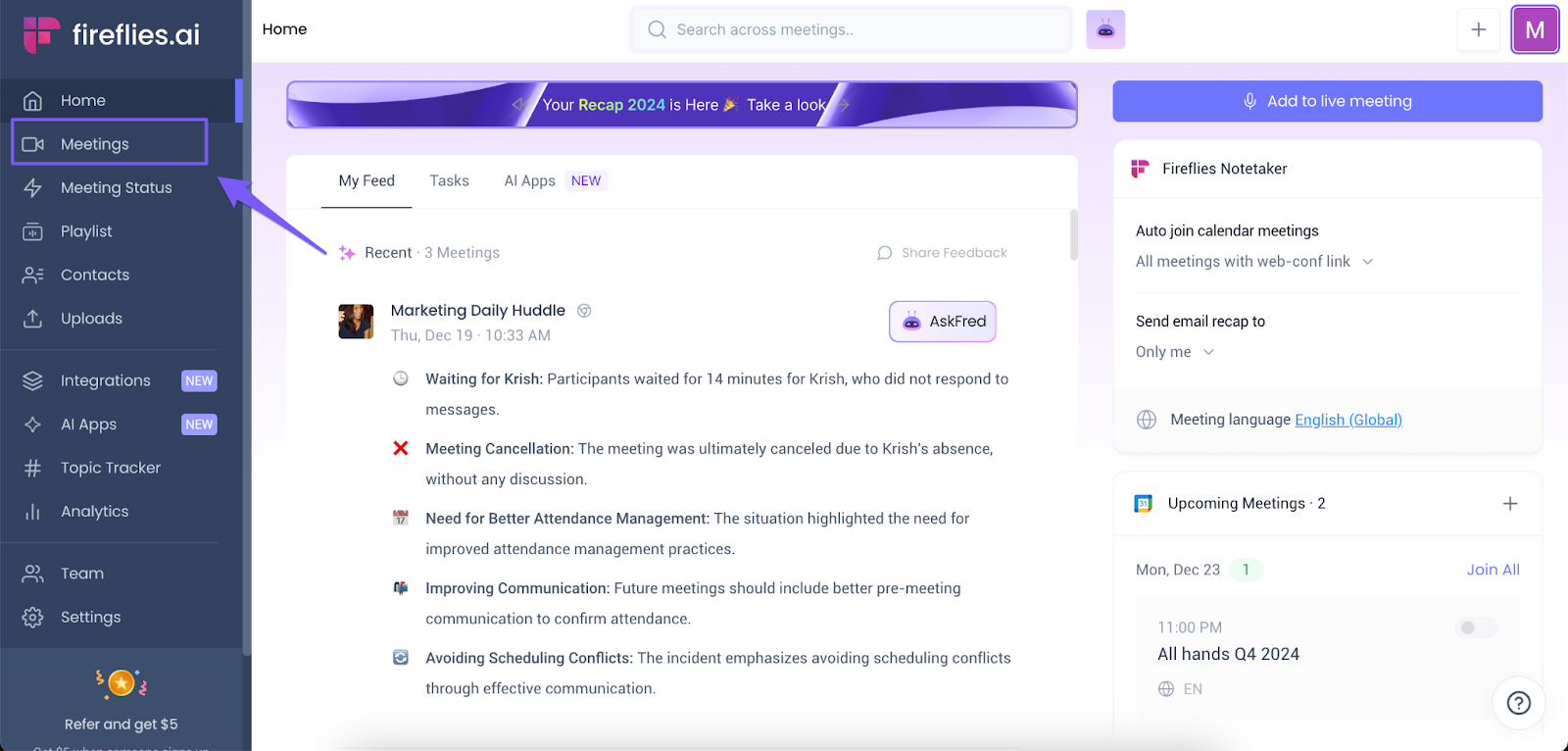Viewport: 1568px width, 751px height.
Task: Click the Fireflies Notetaker logo icon
Action: (1140, 169)
